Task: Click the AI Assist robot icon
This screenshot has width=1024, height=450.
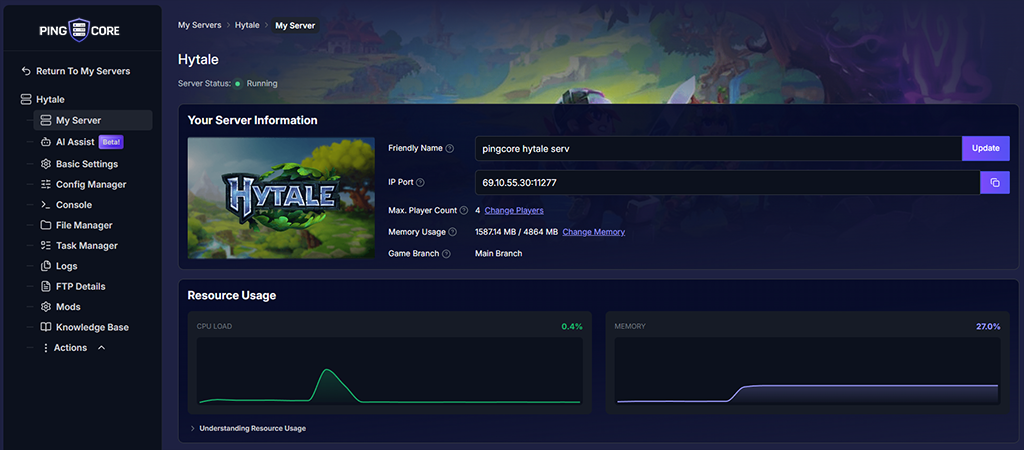Action: pos(45,142)
